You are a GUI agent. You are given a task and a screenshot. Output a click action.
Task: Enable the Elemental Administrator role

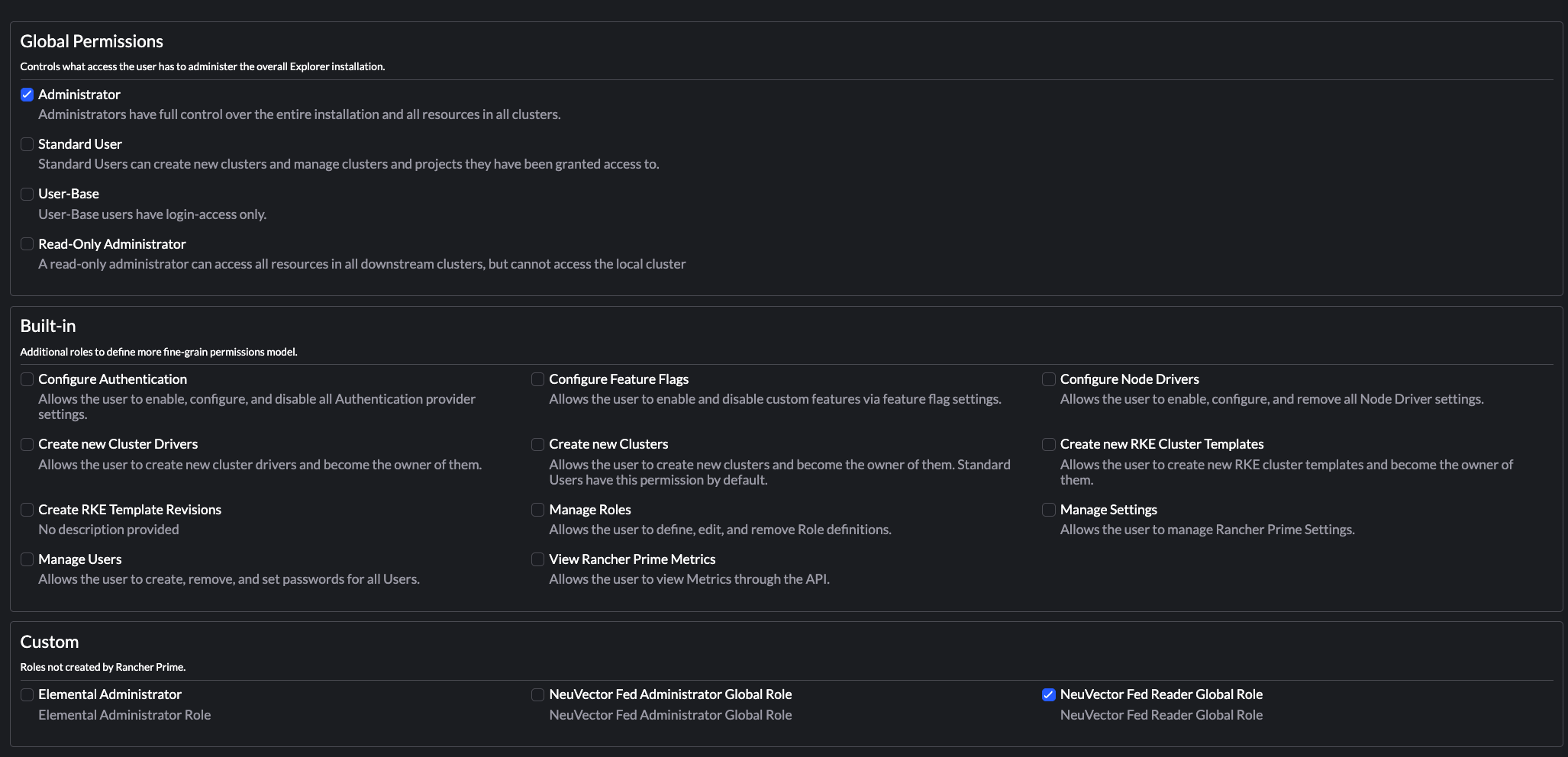click(x=27, y=694)
